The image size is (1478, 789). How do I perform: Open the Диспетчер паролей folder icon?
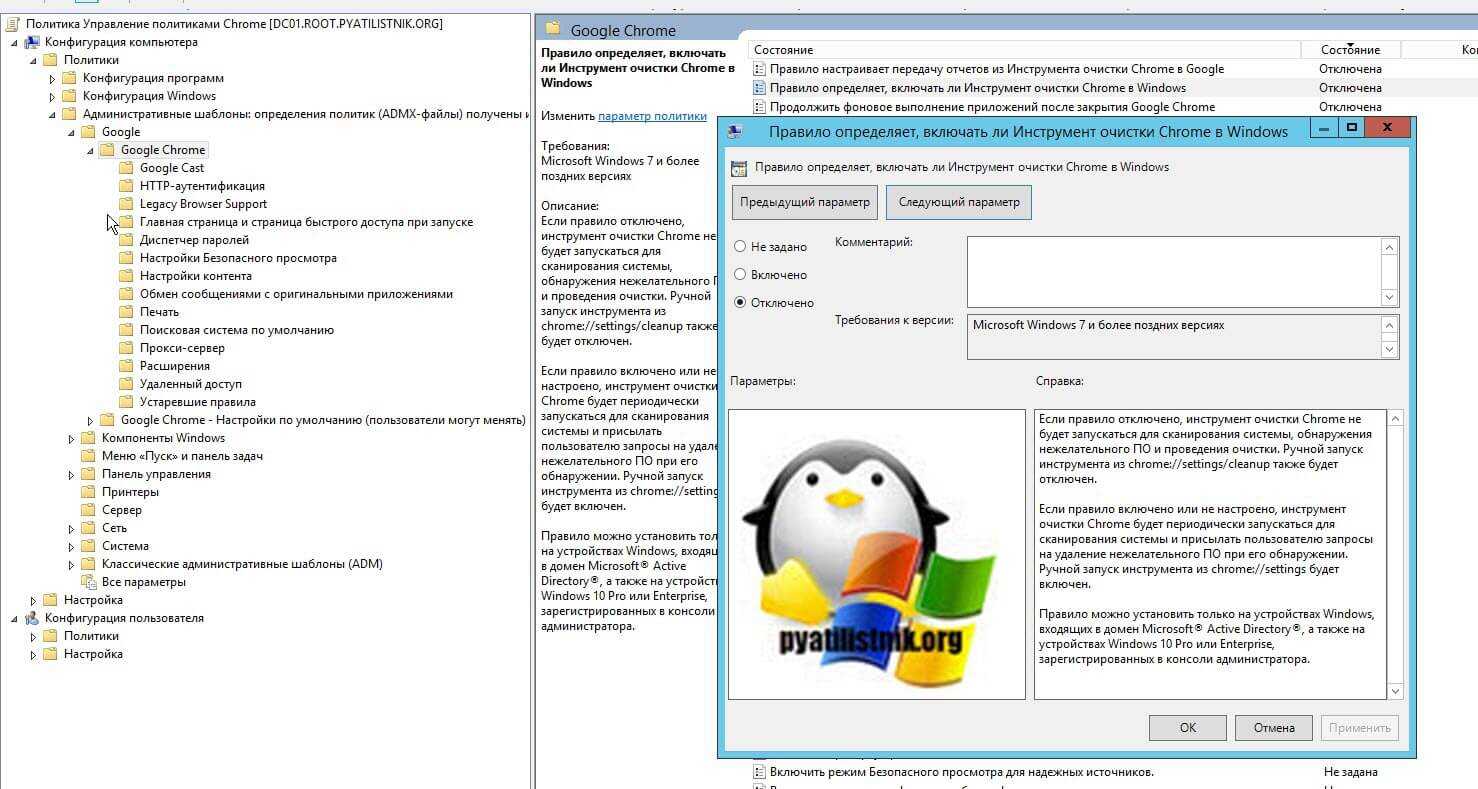point(126,240)
